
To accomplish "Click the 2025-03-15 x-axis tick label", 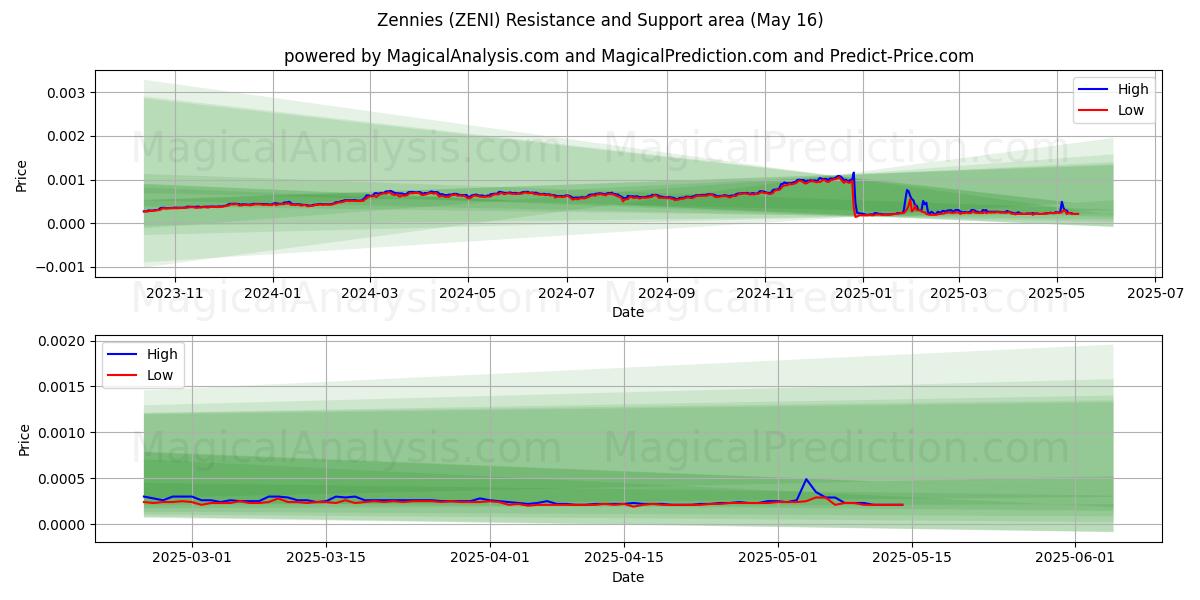I will coord(326,559).
